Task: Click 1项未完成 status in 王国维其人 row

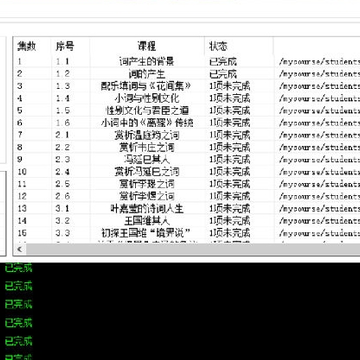Action: click(x=230, y=221)
